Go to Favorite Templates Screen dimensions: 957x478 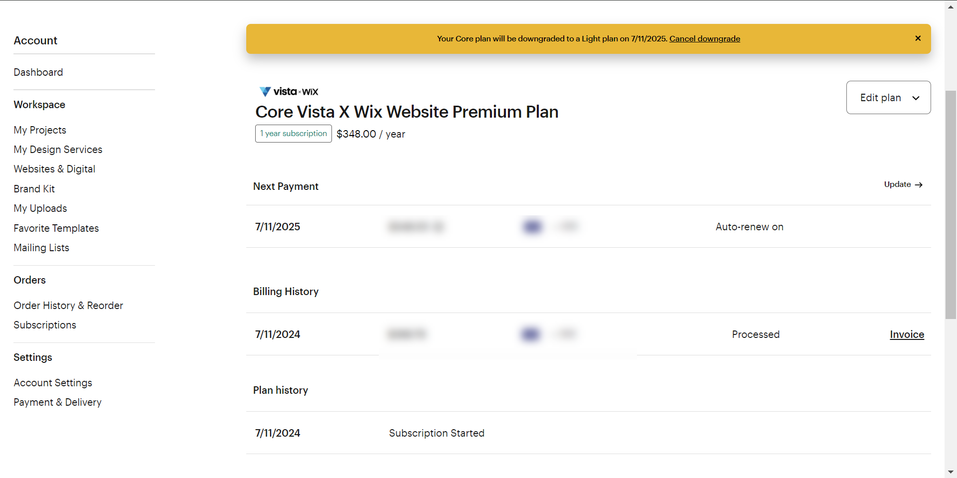56,228
